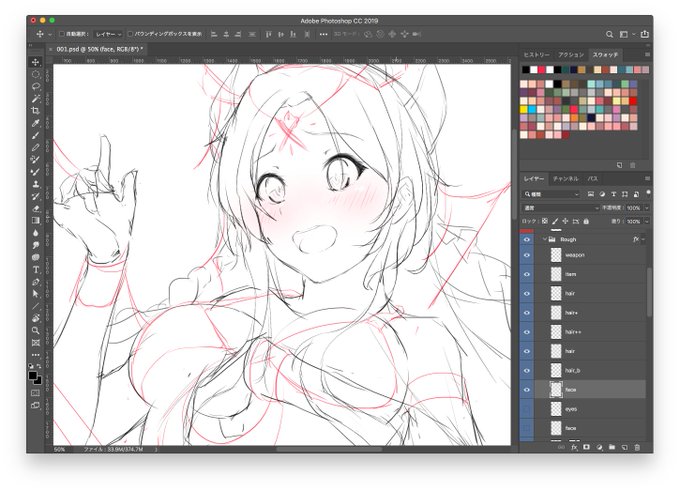Filter layers by type (T) icon
Viewport: 680px width, 491px height.
point(614,194)
